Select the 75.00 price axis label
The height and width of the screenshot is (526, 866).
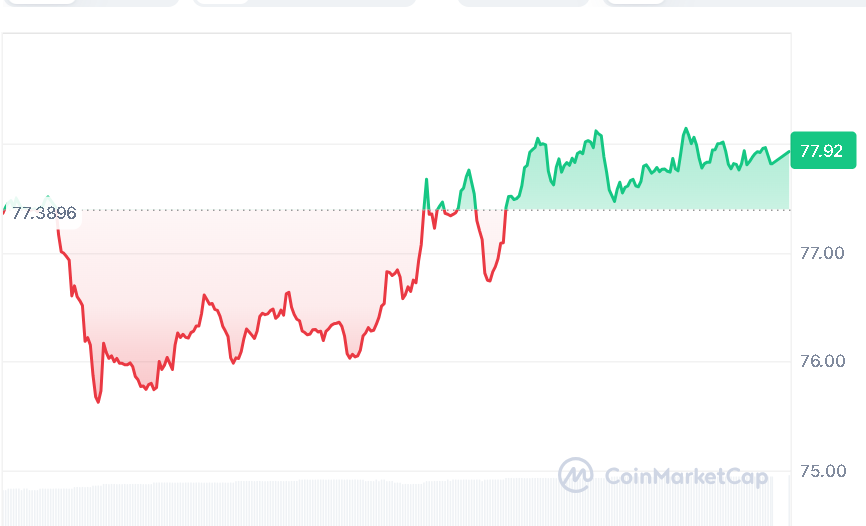pyautogui.click(x=822, y=470)
